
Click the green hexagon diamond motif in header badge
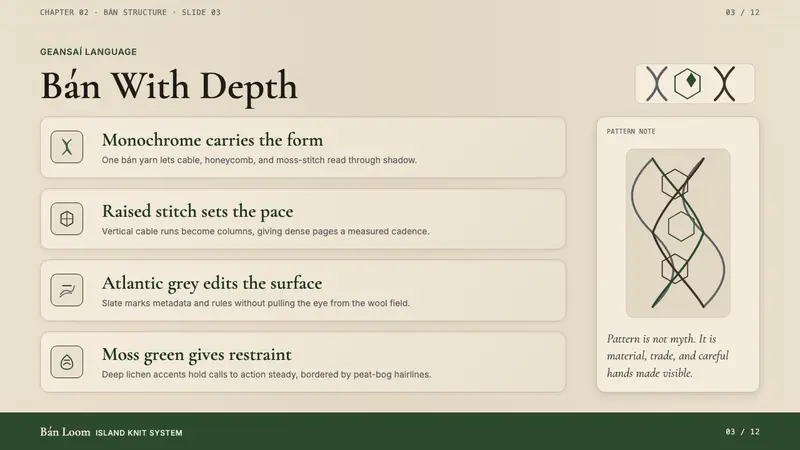click(x=688, y=83)
